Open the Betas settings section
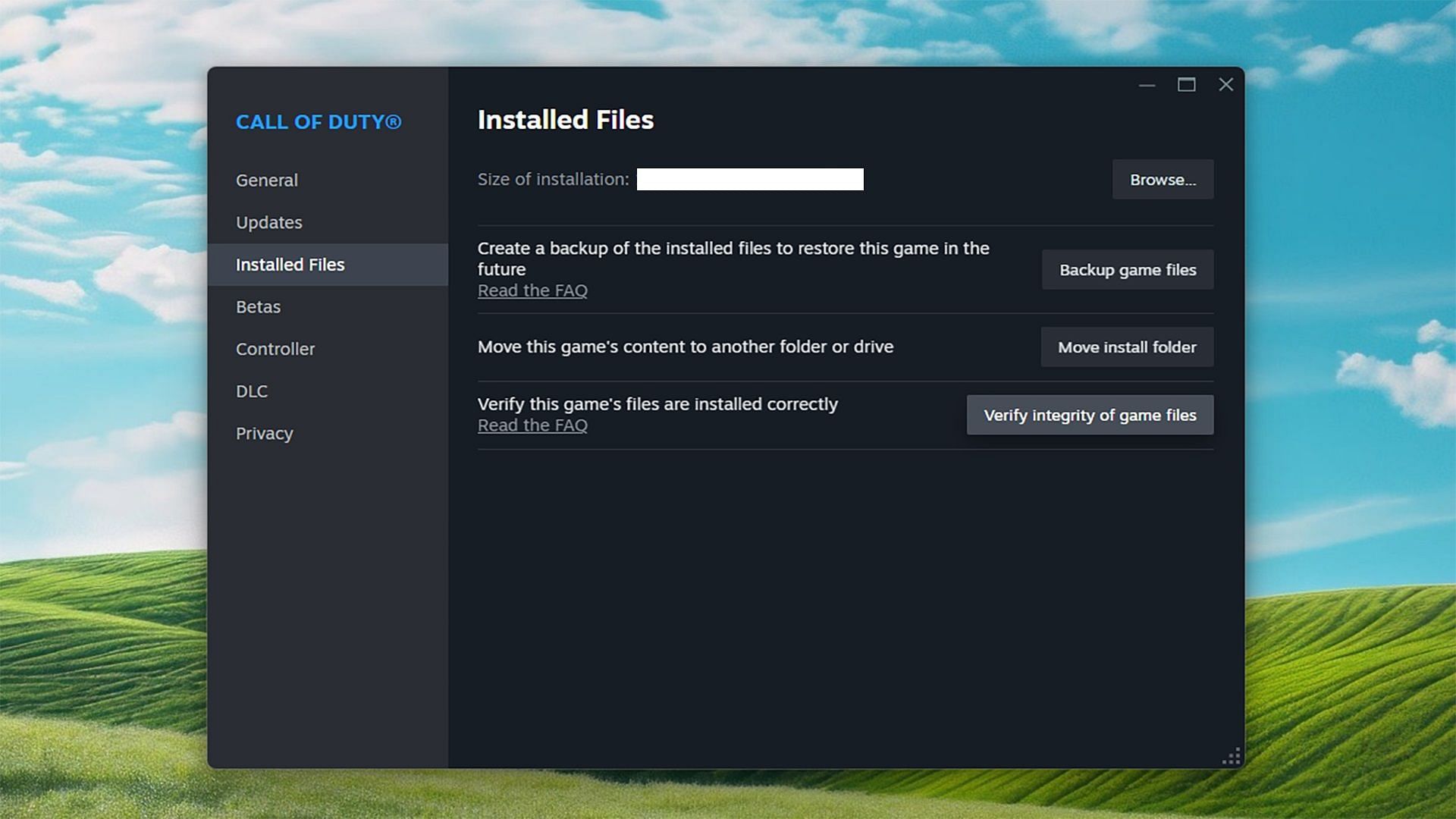The width and height of the screenshot is (1456, 819). pos(258,306)
